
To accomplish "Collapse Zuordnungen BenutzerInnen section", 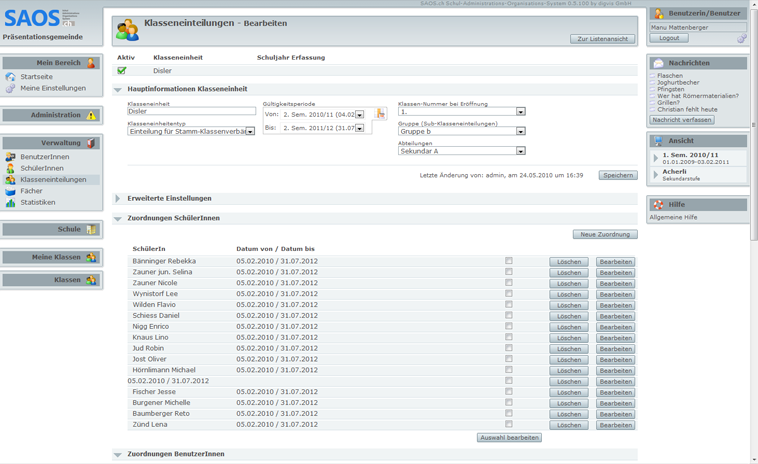I will (x=117, y=454).
